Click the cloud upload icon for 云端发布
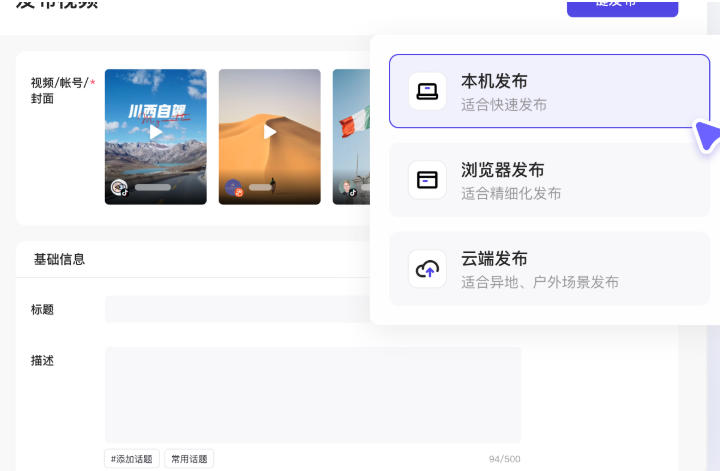The image size is (720, 471). coord(427,269)
